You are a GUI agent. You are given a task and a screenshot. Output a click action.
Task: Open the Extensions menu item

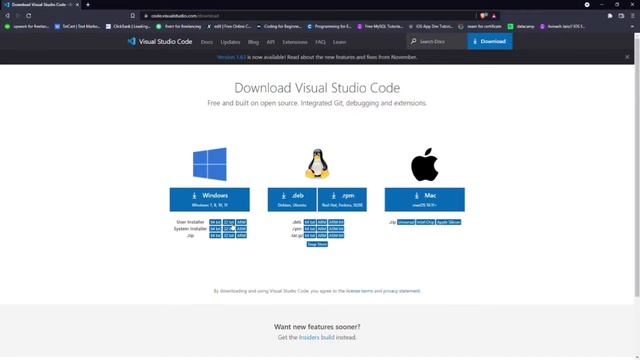295,42
